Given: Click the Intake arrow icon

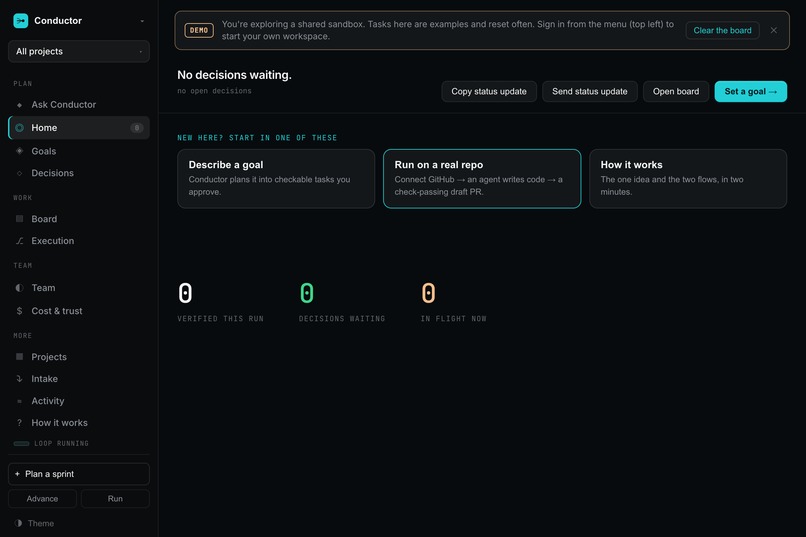Looking at the screenshot, I should (20, 379).
